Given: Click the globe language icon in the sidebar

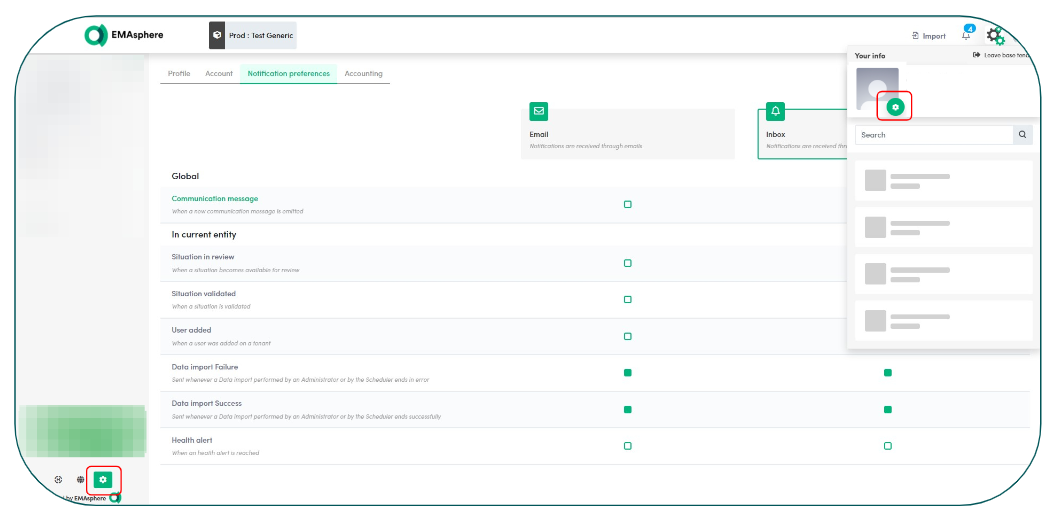Looking at the screenshot, I should click(x=81, y=480).
